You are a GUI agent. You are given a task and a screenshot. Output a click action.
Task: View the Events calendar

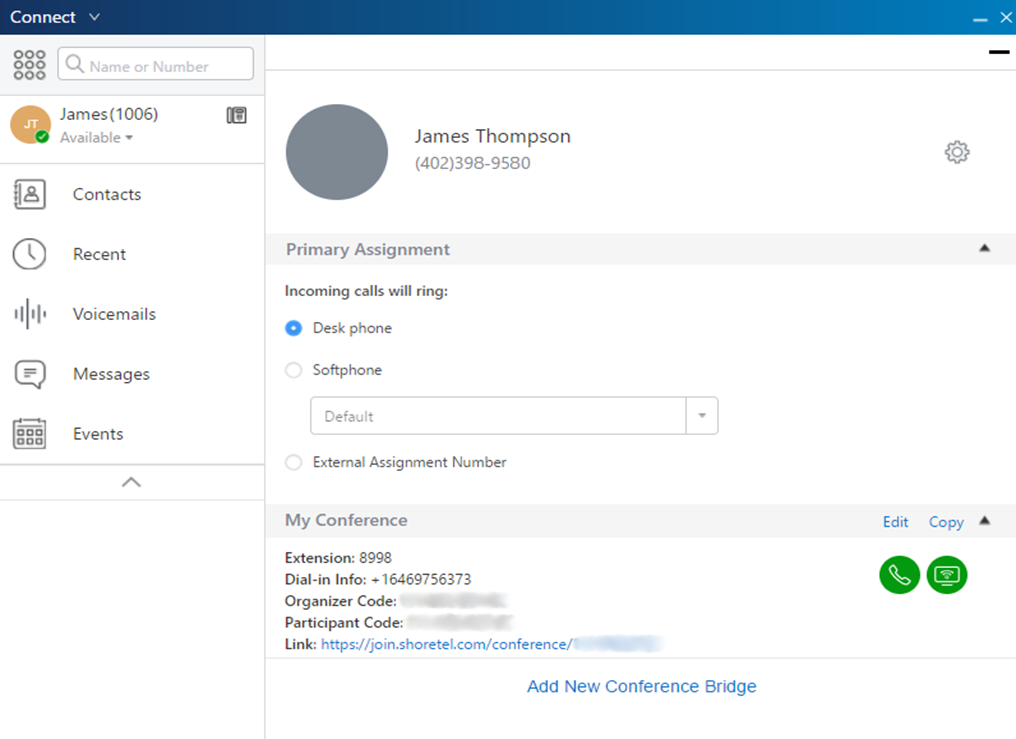(97, 433)
